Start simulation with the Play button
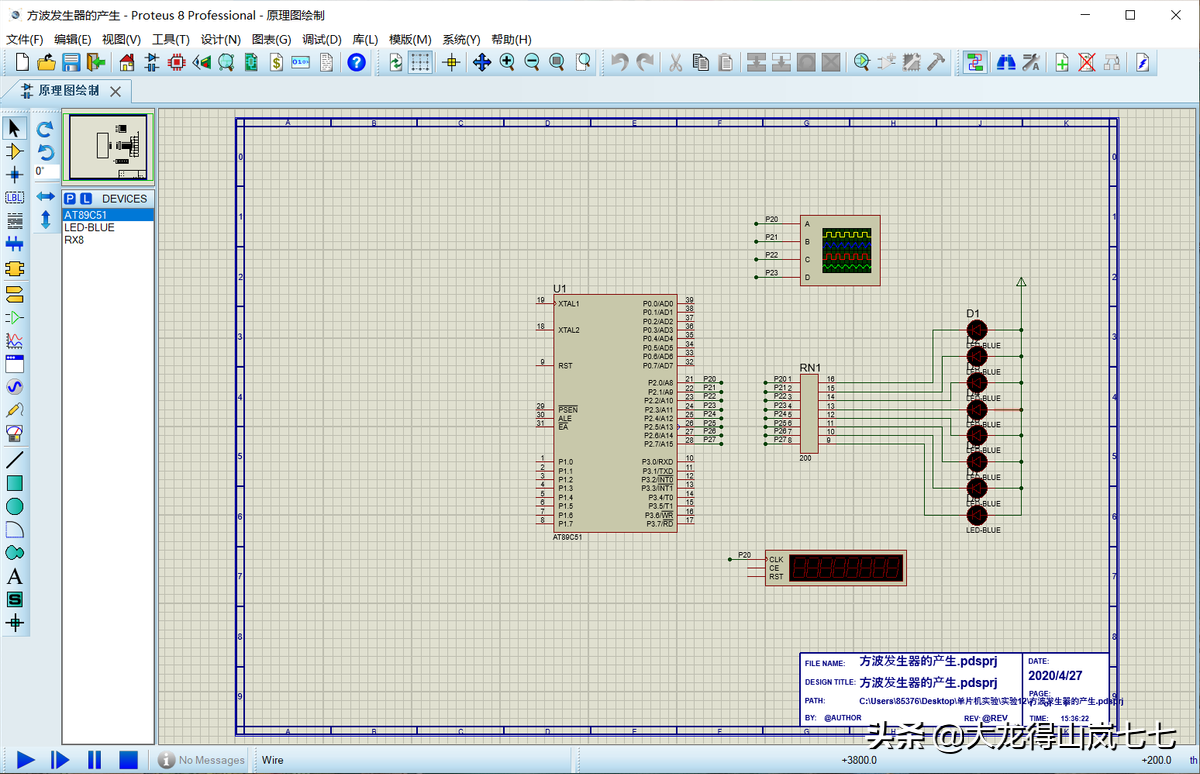1200x774 pixels. [26, 760]
